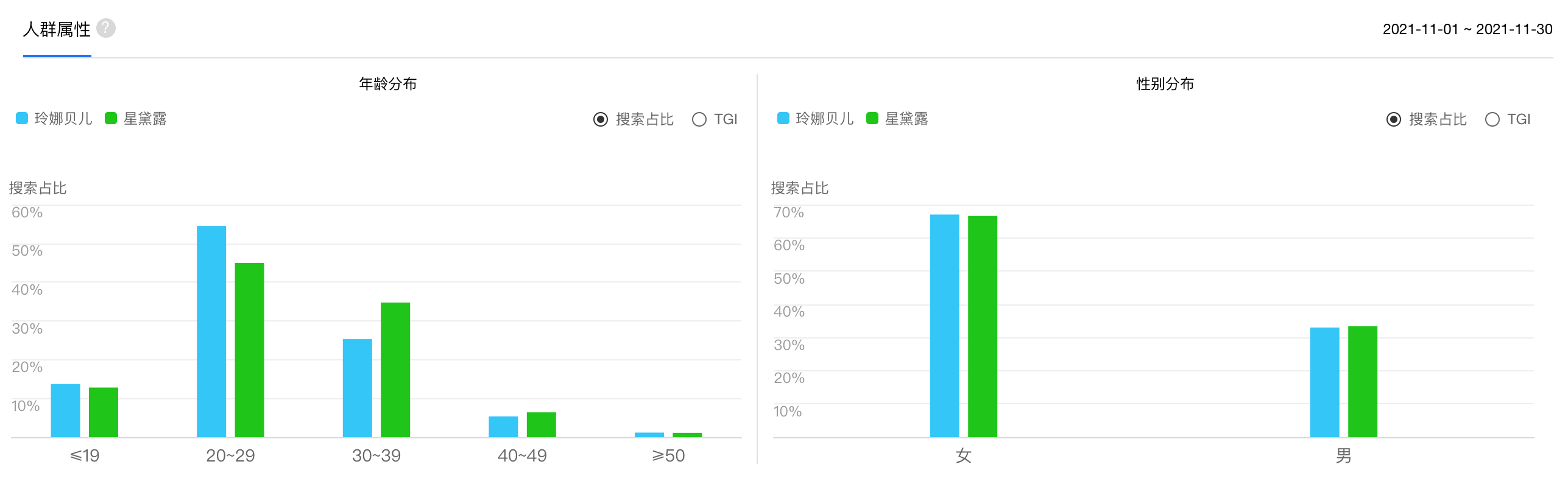Click the green bar for ages 30~39
The image size is (1568, 481).
[395, 370]
